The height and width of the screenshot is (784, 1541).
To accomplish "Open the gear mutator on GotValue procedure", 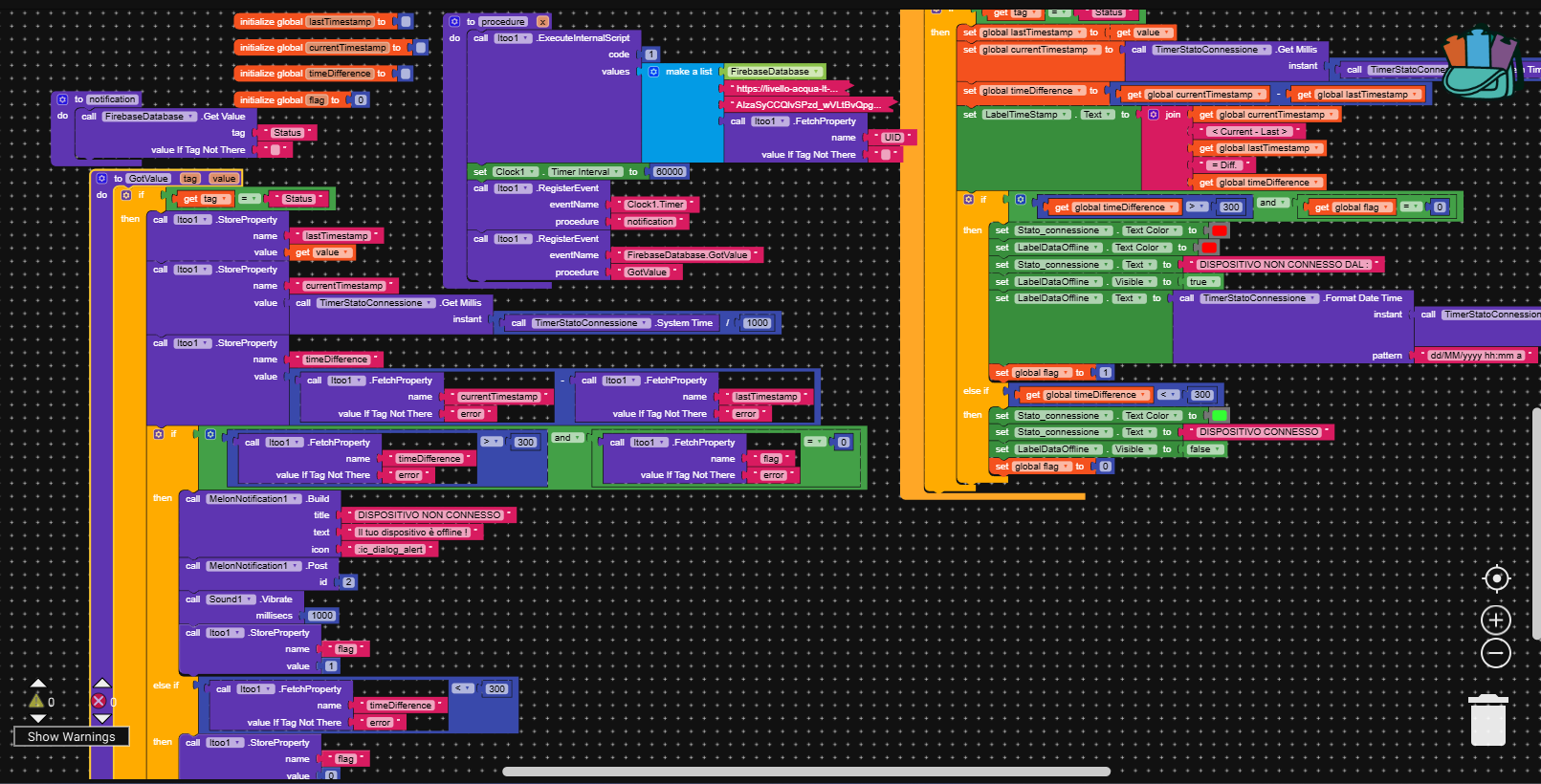I will (x=102, y=179).
